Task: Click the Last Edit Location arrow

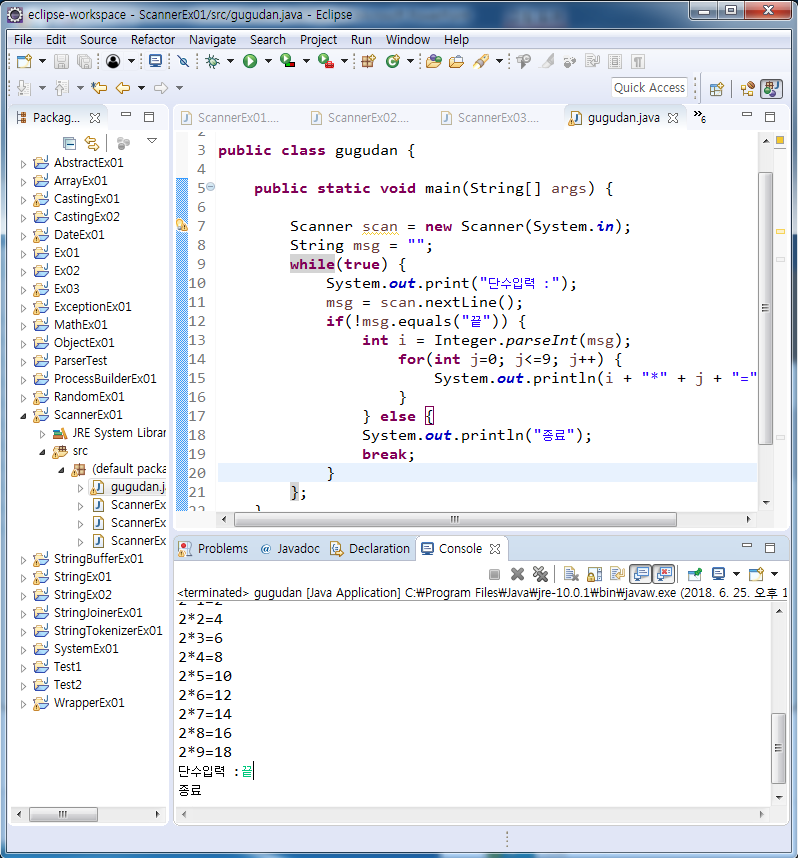Action: 99,88
